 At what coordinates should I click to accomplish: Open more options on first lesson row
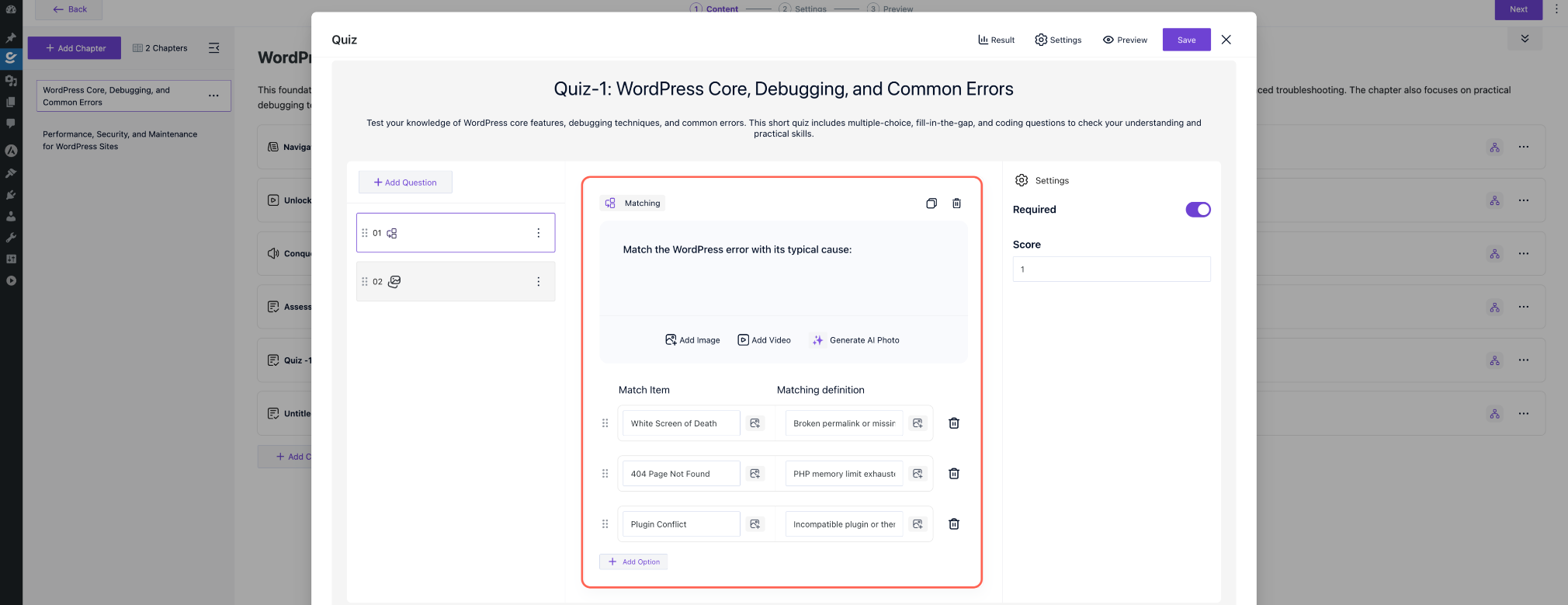(x=1524, y=147)
